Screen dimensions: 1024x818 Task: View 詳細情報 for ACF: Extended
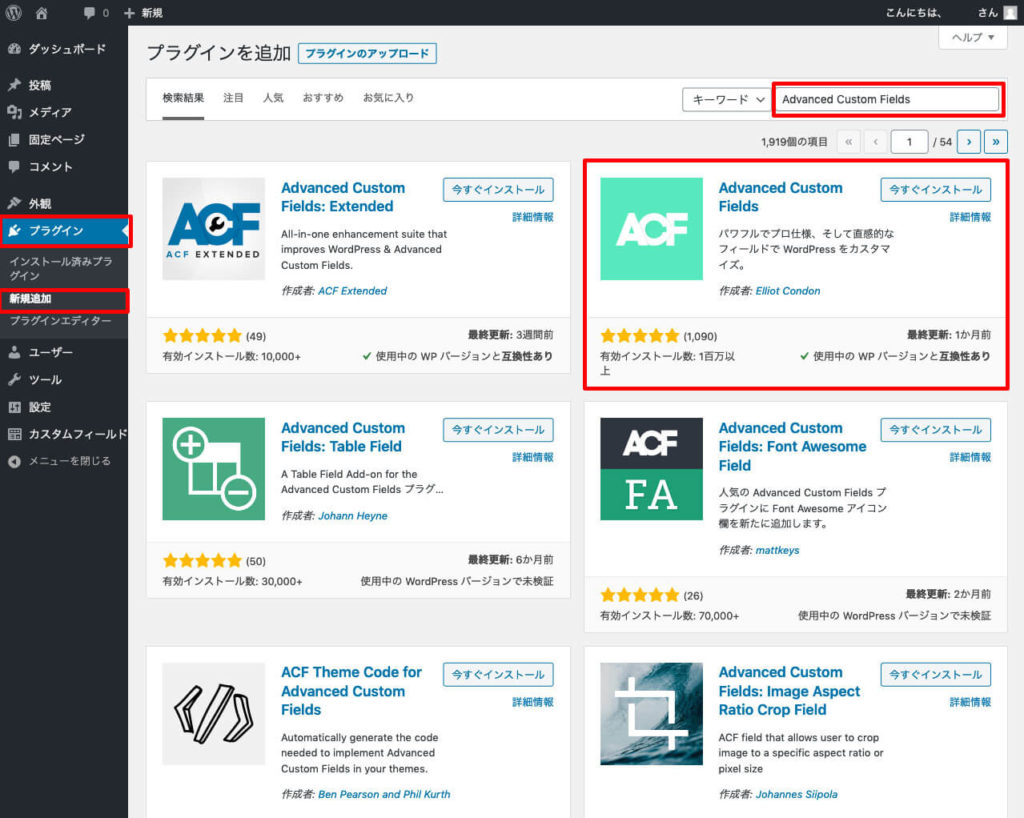click(x=532, y=217)
